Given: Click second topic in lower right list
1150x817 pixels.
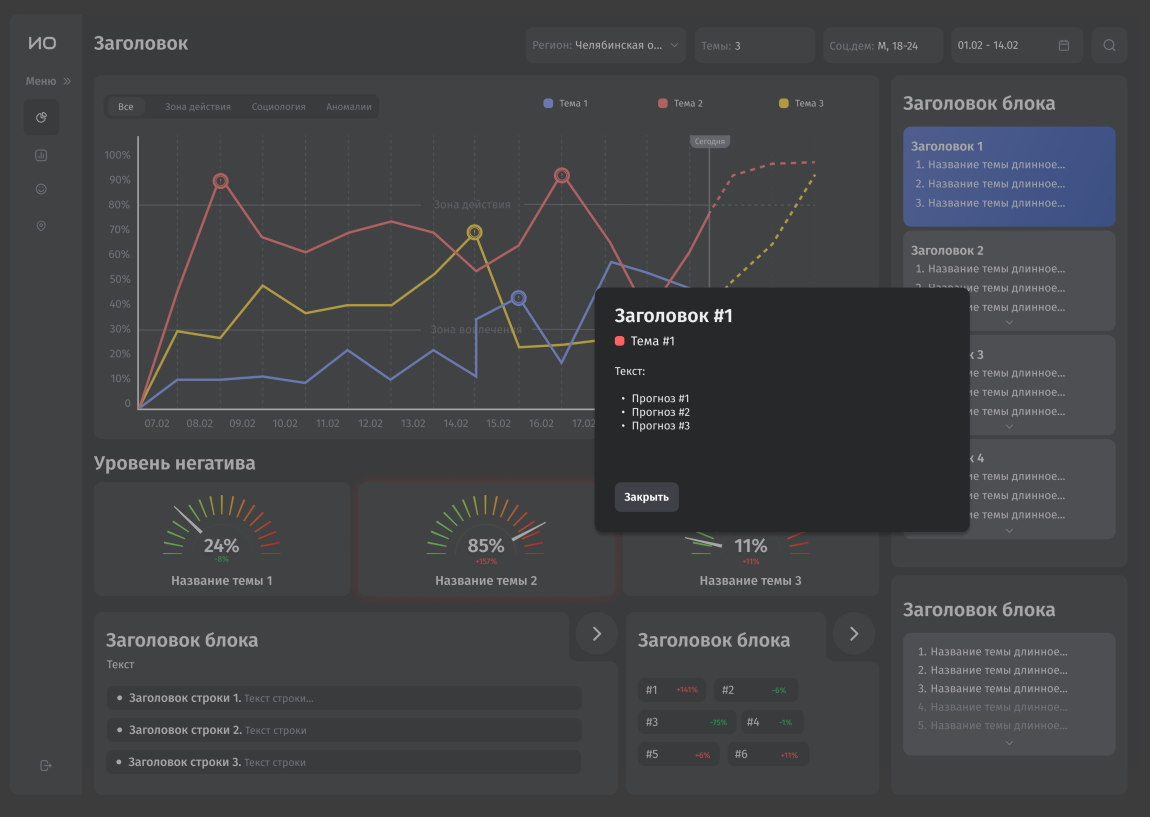Looking at the screenshot, I should [992, 670].
